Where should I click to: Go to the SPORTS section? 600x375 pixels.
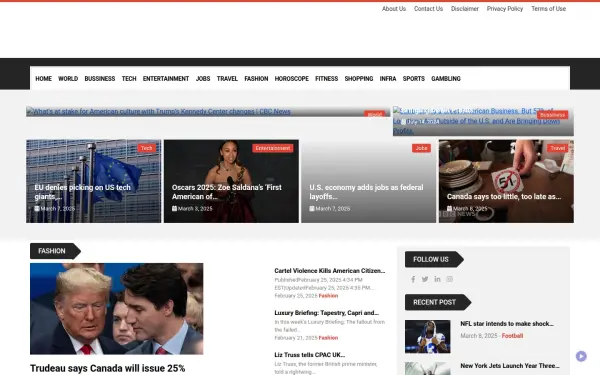click(414, 78)
